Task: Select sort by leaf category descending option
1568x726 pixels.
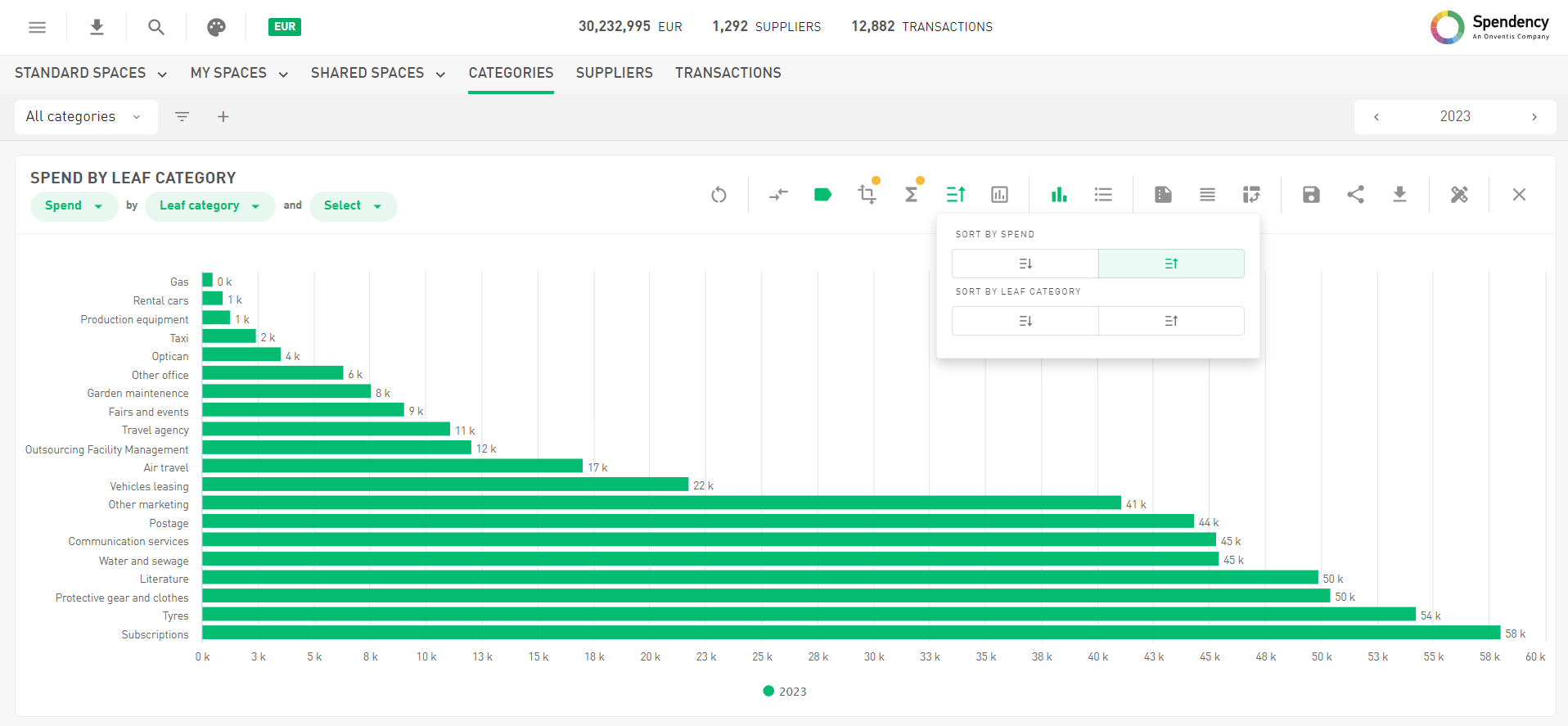Action: click(x=1025, y=321)
